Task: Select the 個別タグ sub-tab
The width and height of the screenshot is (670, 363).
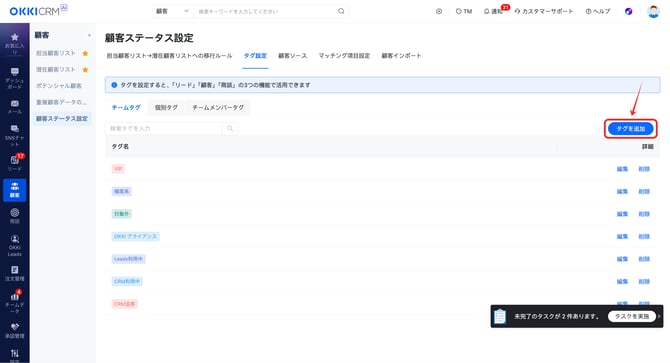Action: pyautogui.click(x=166, y=108)
